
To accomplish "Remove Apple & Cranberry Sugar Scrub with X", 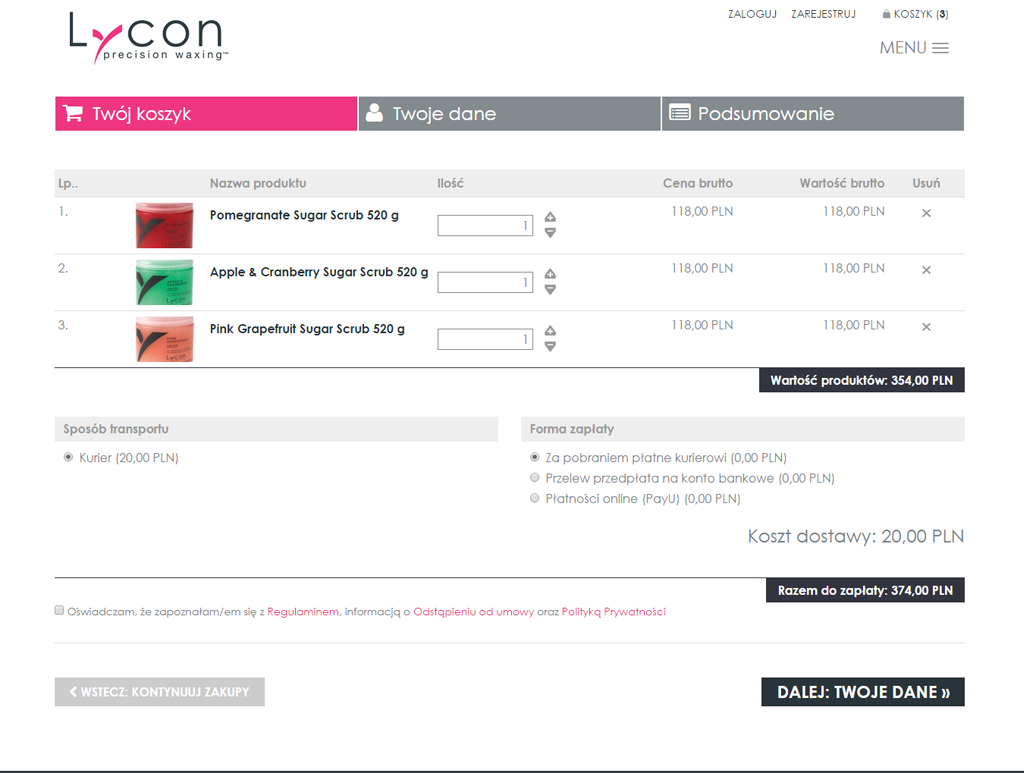I will [926, 270].
